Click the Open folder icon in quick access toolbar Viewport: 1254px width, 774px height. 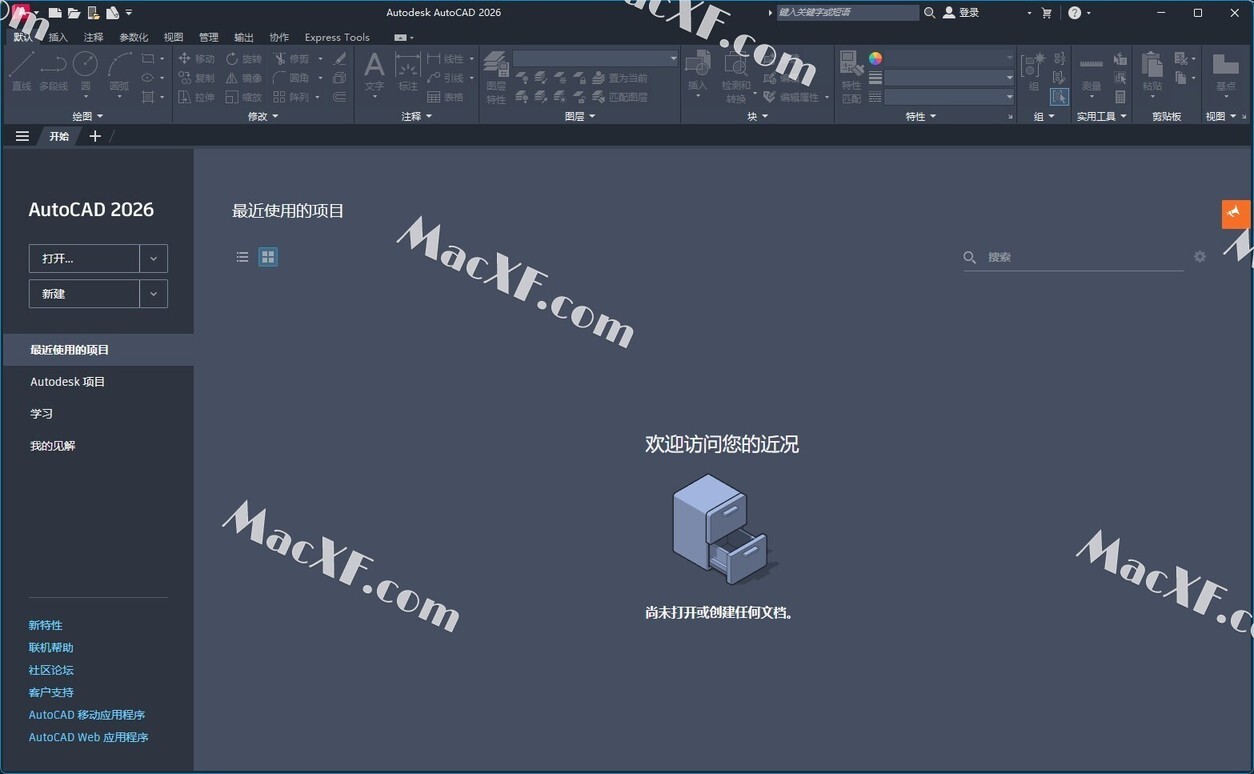point(74,13)
